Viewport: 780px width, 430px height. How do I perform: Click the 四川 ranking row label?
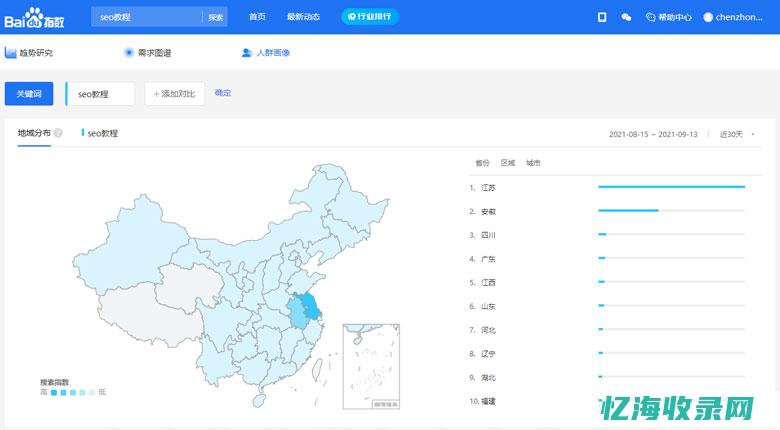coord(488,235)
